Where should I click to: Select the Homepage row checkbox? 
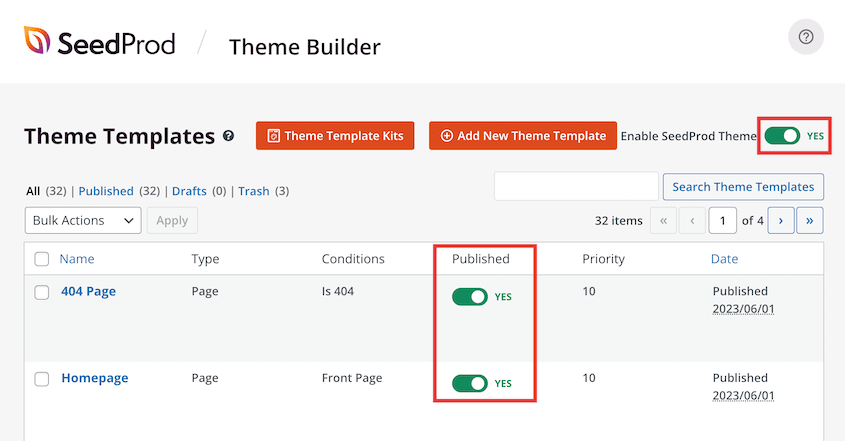(41, 379)
